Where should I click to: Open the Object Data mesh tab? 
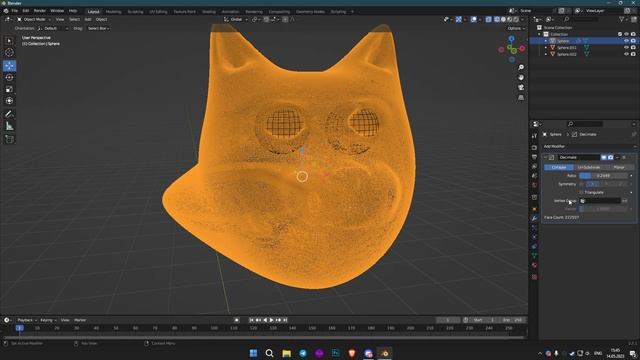pyautogui.click(x=534, y=256)
